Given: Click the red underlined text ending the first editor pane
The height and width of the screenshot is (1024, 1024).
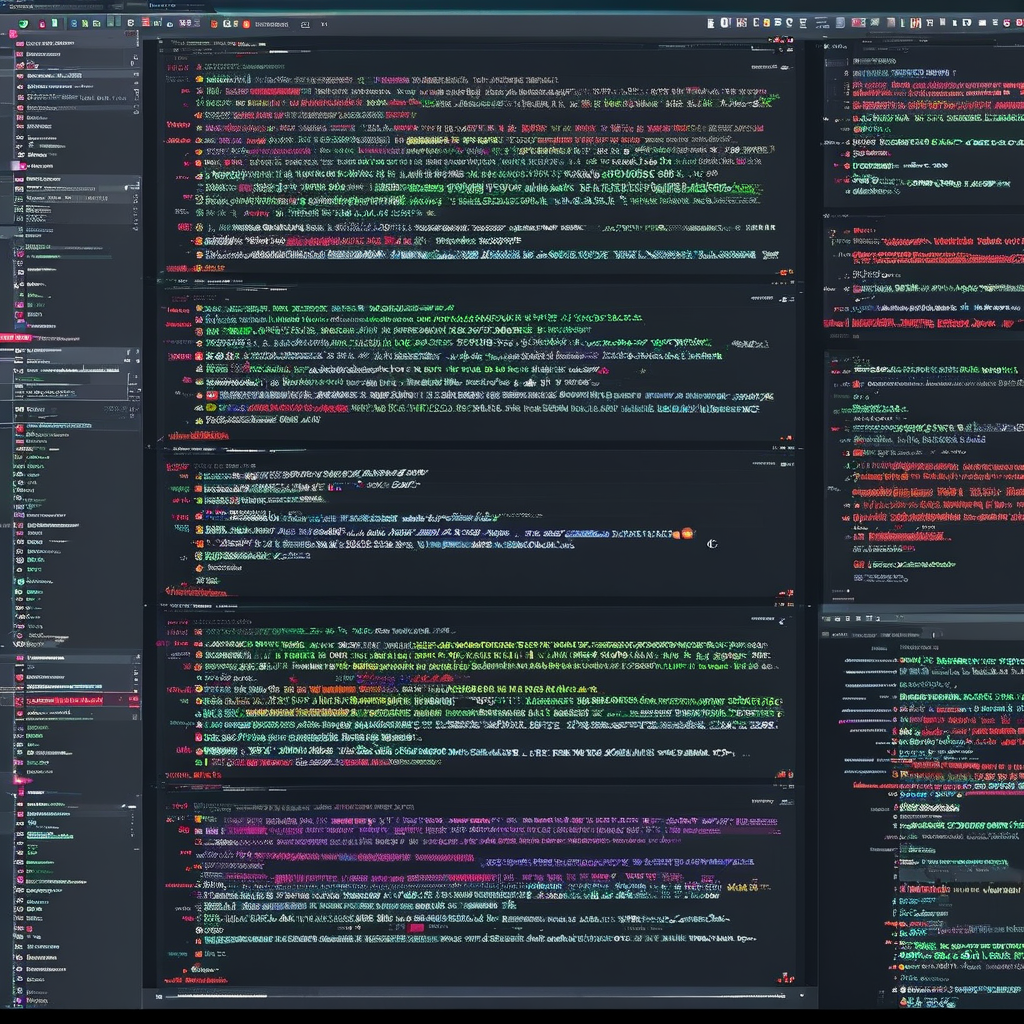Looking at the screenshot, I should point(182,268).
